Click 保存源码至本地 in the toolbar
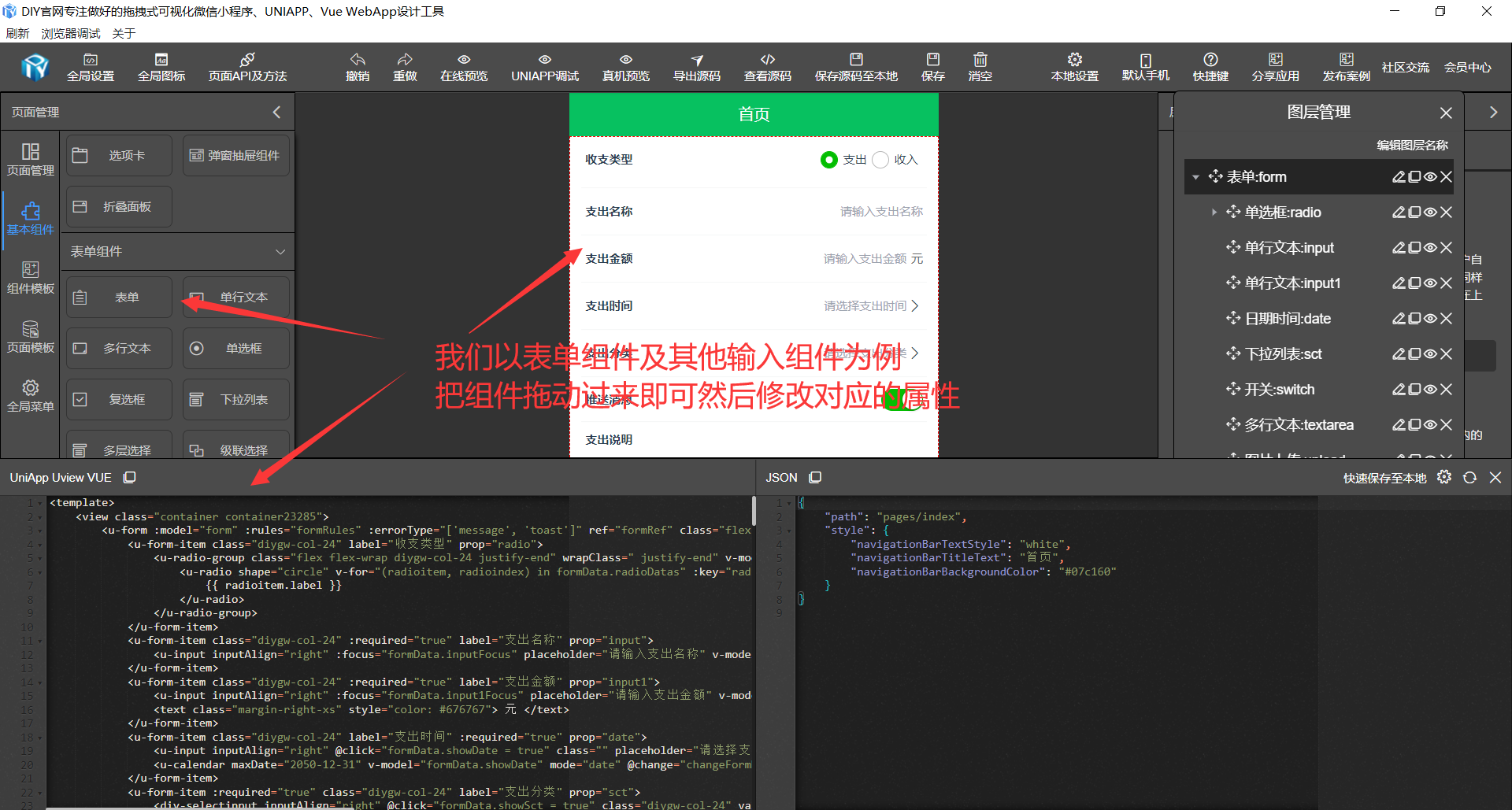 pos(856,68)
